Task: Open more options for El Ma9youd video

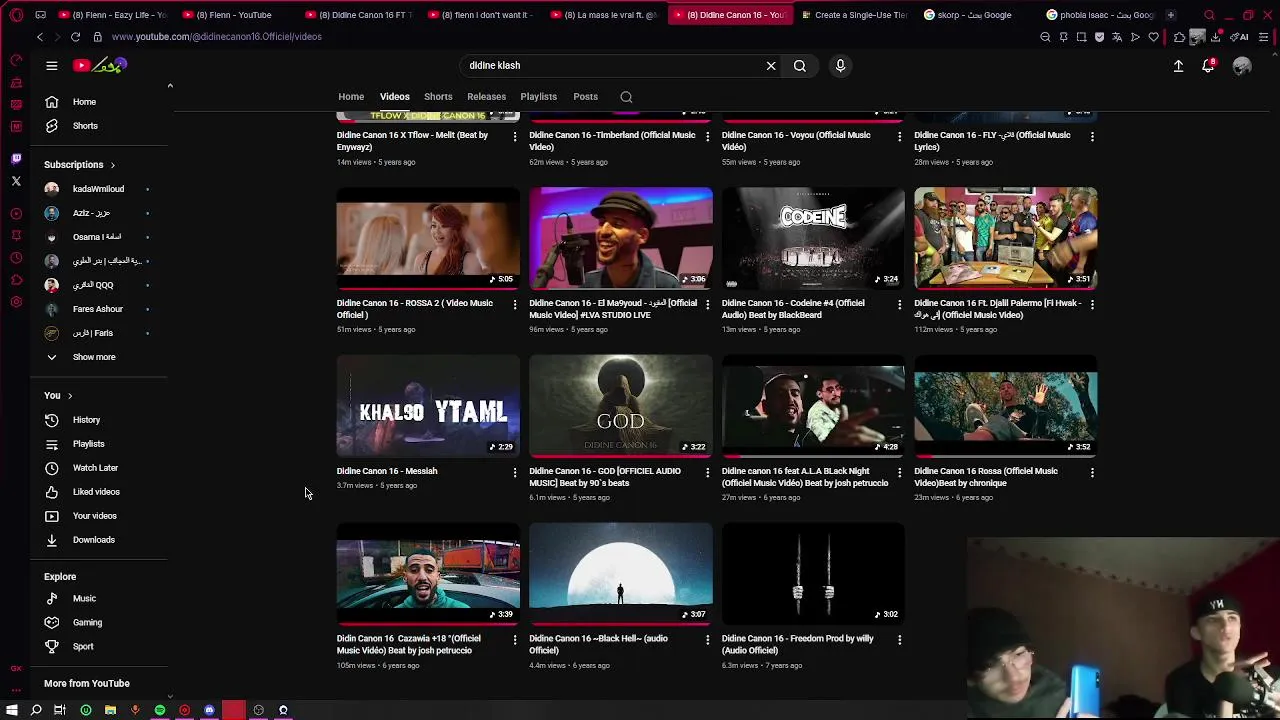Action: [x=707, y=304]
